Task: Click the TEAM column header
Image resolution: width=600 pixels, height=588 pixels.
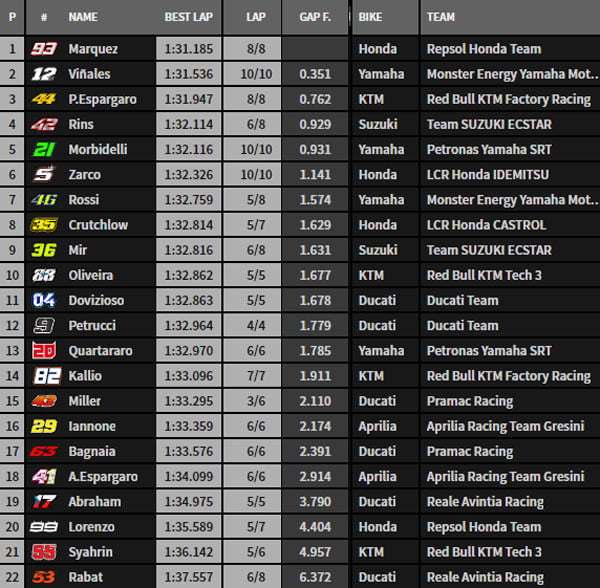Action: (x=441, y=18)
